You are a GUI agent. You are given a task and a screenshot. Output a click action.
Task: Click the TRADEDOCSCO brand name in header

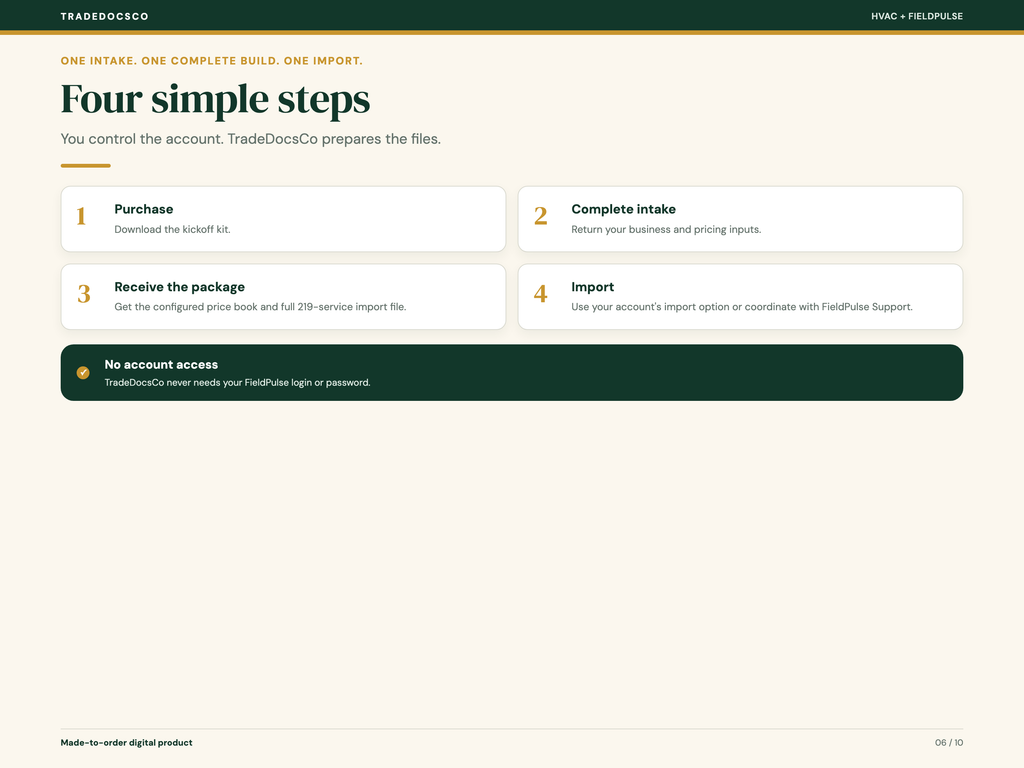(104, 16)
